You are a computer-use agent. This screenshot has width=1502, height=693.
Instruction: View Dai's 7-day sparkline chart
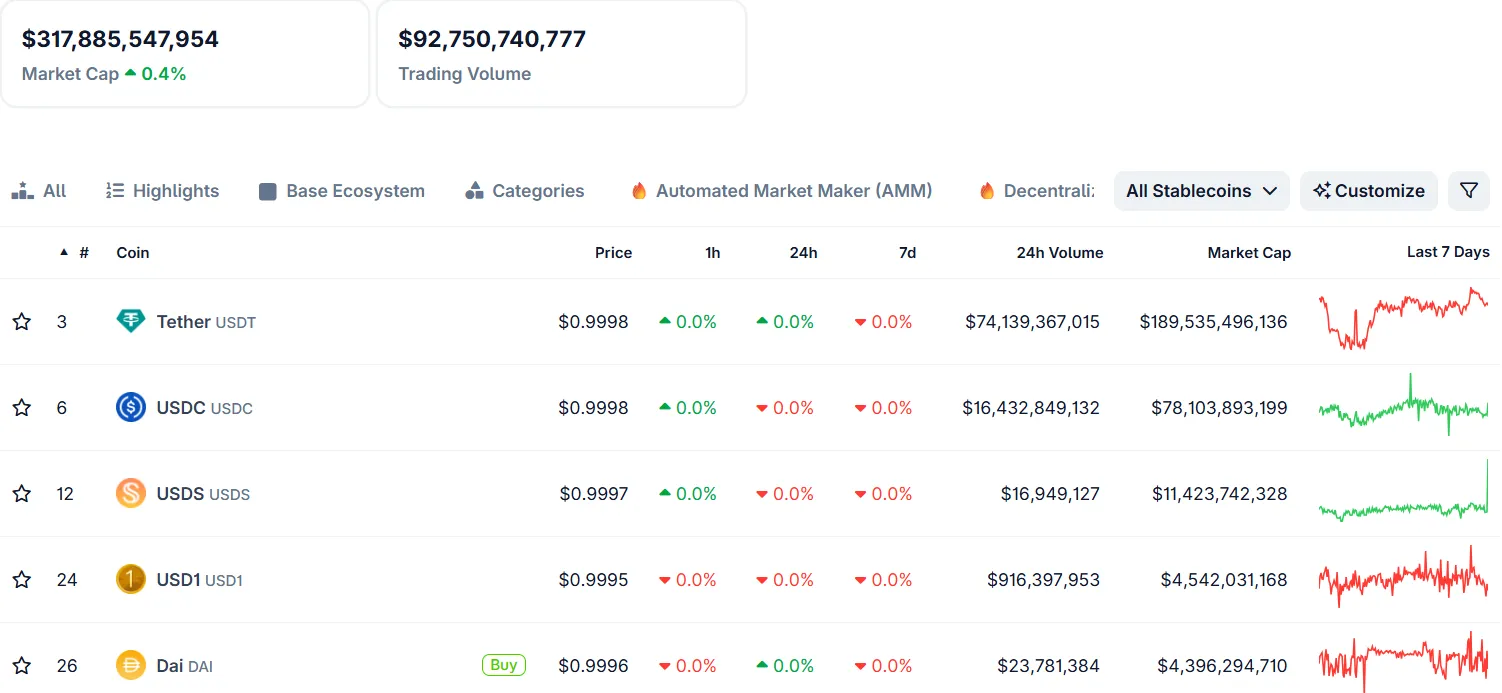tap(1403, 662)
